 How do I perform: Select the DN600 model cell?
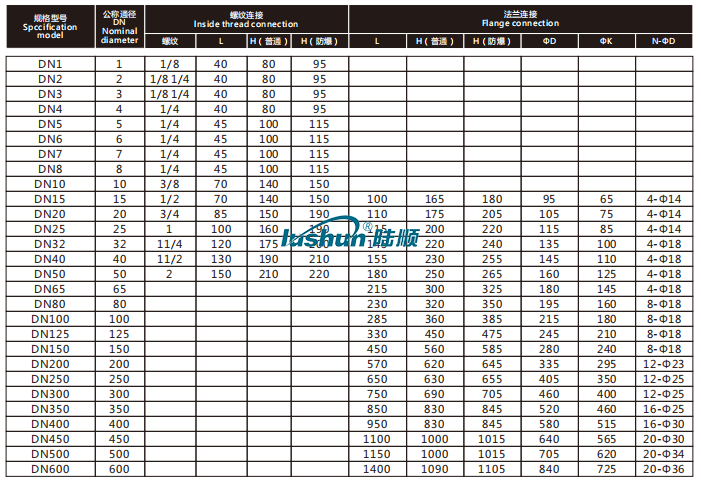(50, 468)
